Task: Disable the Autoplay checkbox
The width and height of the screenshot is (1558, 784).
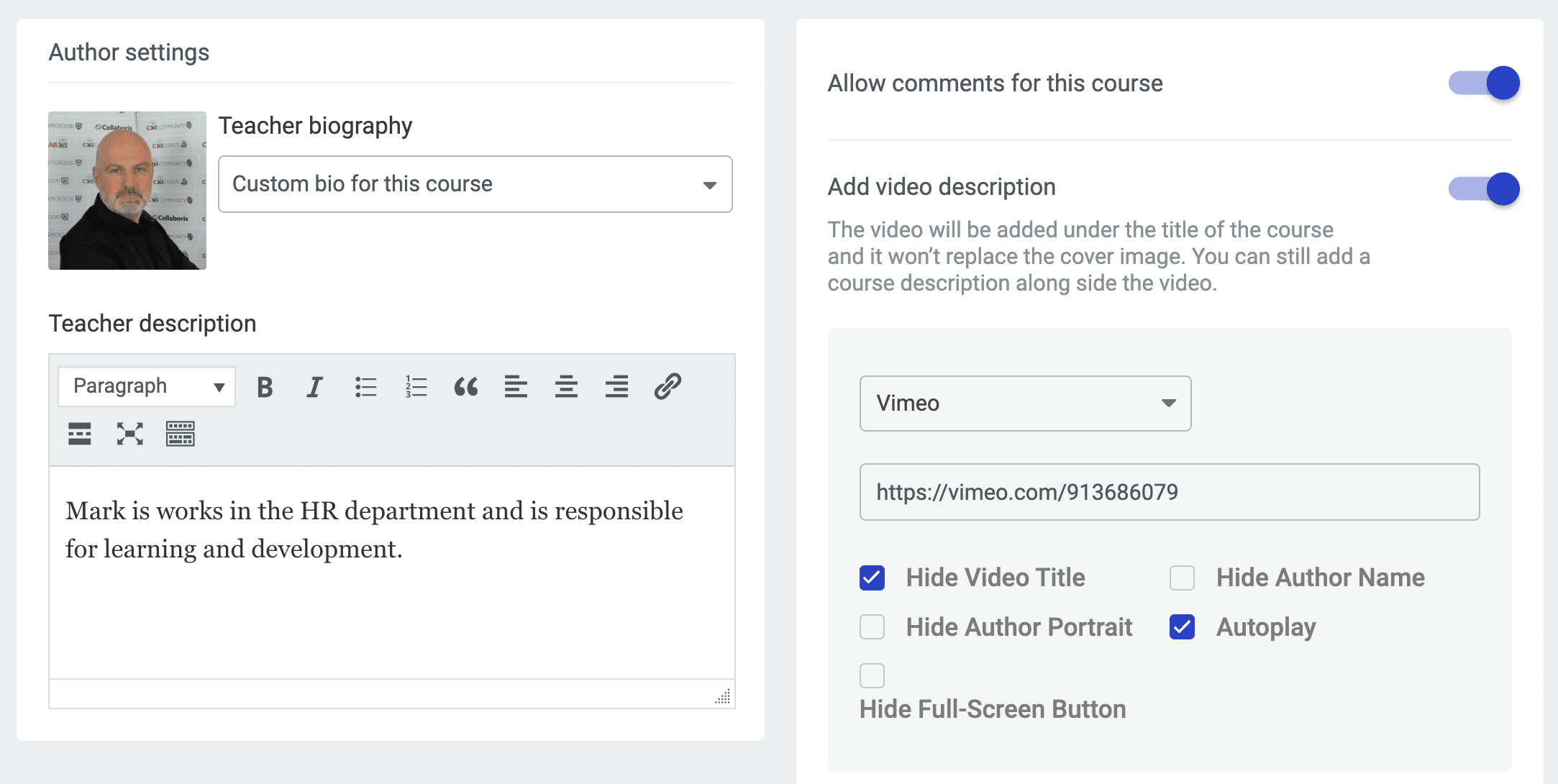Action: pos(1181,626)
